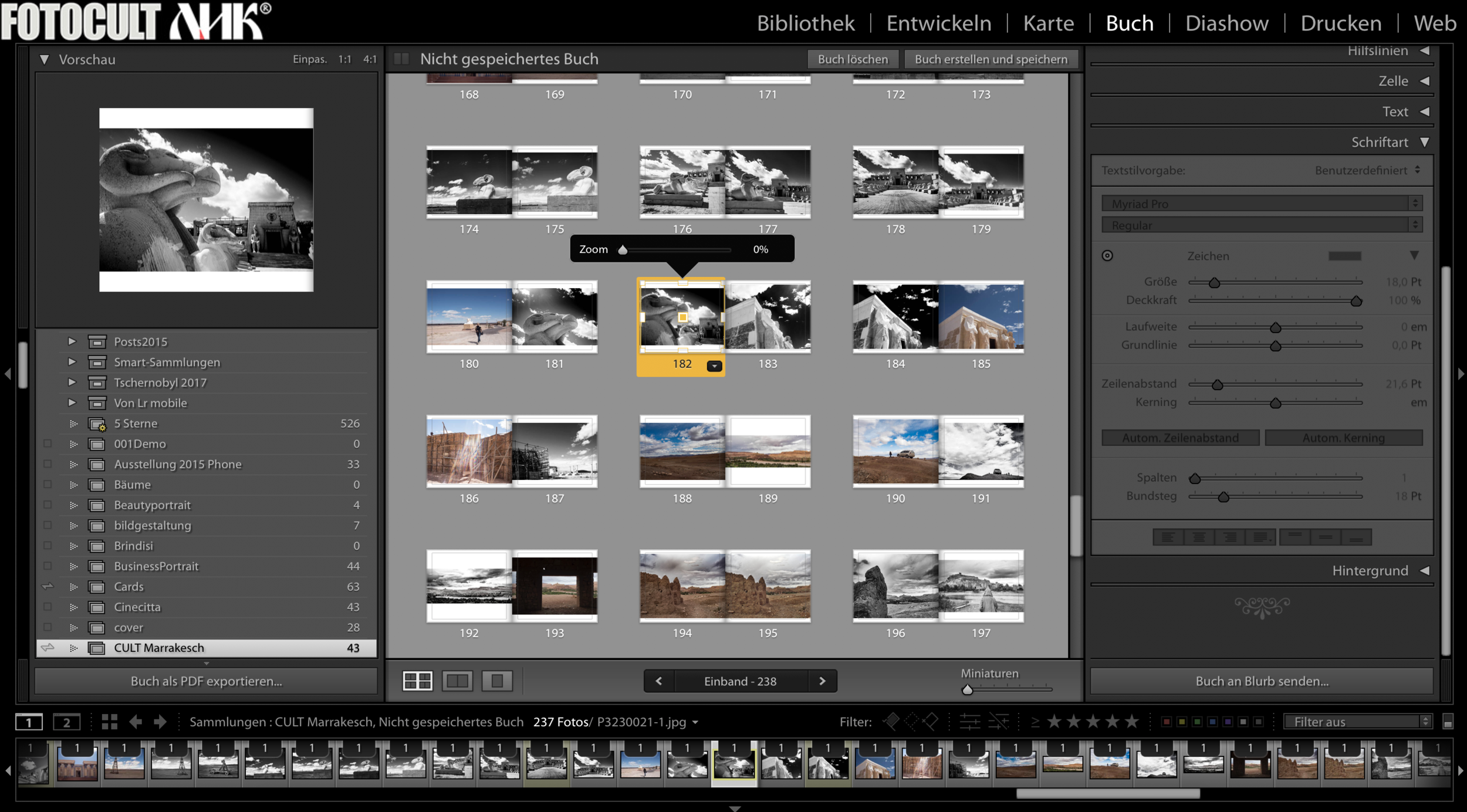Filter by edited photos icon

point(969,722)
